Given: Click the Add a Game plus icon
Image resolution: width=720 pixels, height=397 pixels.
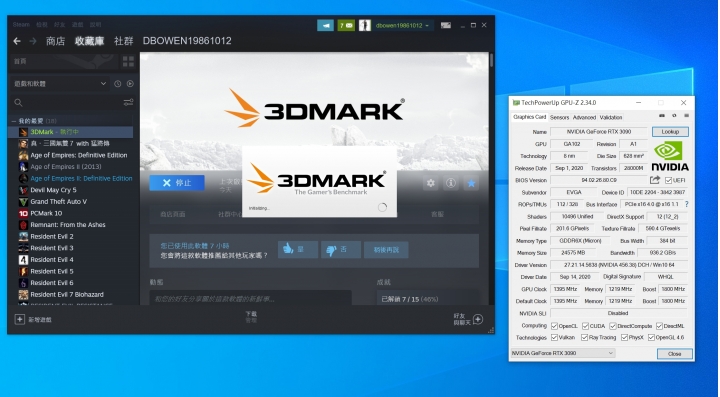Looking at the screenshot, I should 19,319.
